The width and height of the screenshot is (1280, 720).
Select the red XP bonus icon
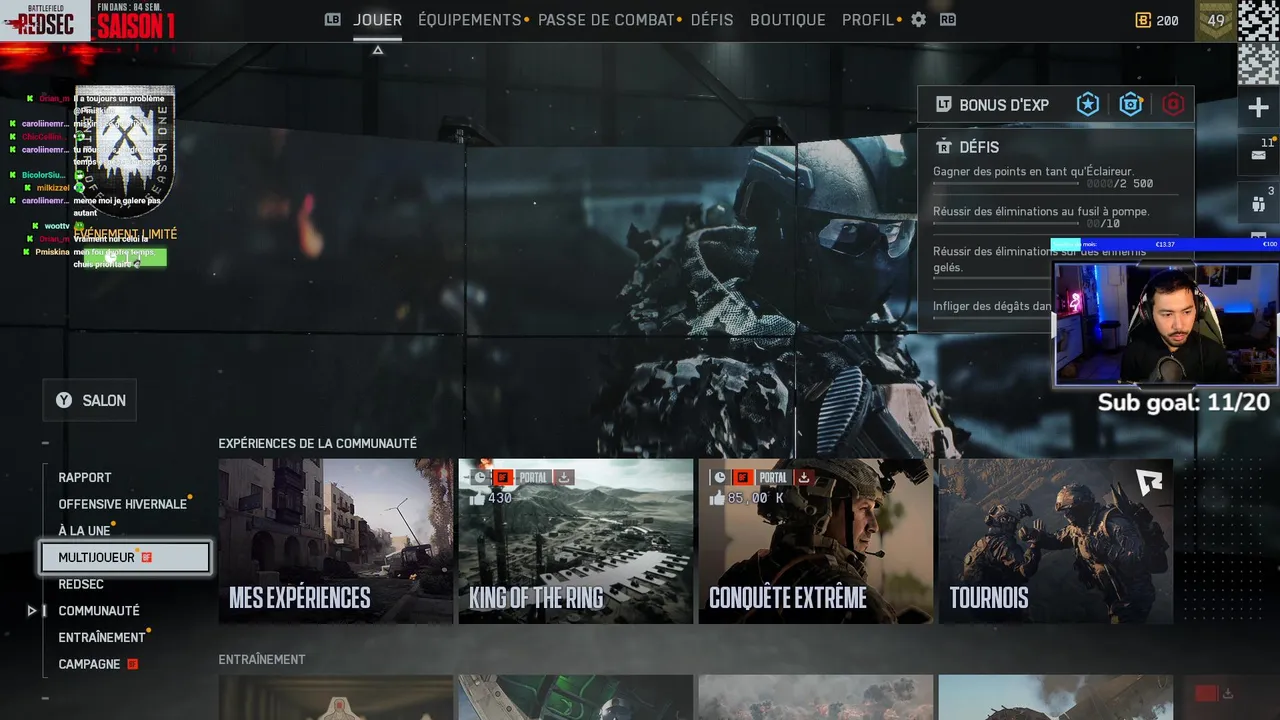coord(1173,104)
